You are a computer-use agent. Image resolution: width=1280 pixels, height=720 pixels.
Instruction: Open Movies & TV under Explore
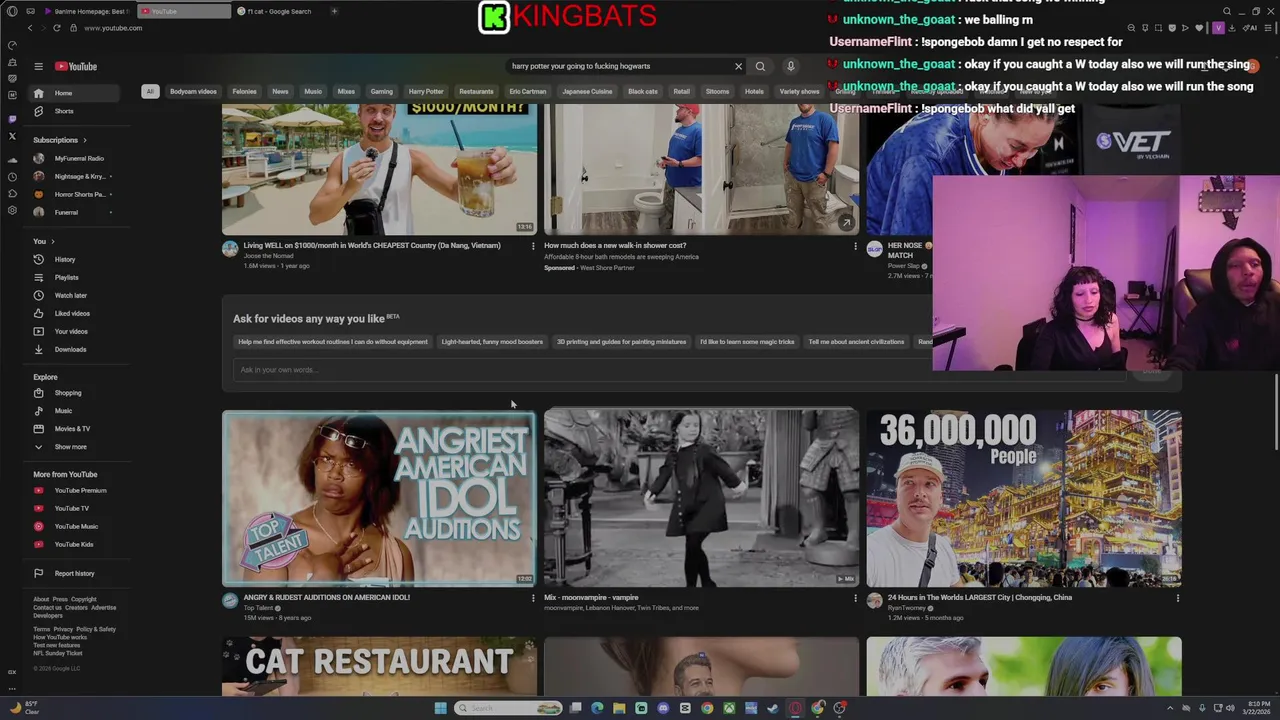[x=76, y=429]
